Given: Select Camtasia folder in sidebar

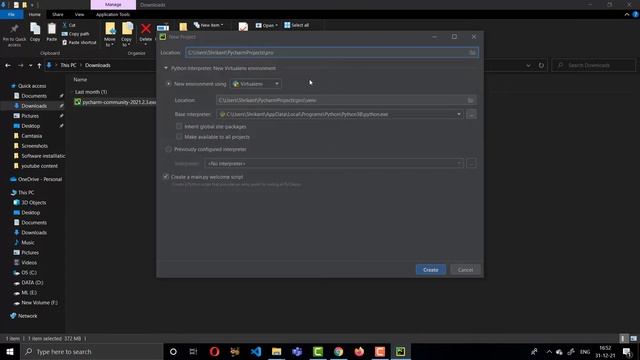Looking at the screenshot, I should (32, 136).
